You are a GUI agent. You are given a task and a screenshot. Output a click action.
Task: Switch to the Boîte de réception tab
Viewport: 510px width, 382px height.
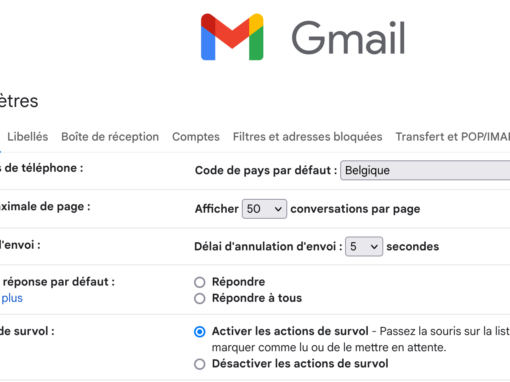point(110,137)
